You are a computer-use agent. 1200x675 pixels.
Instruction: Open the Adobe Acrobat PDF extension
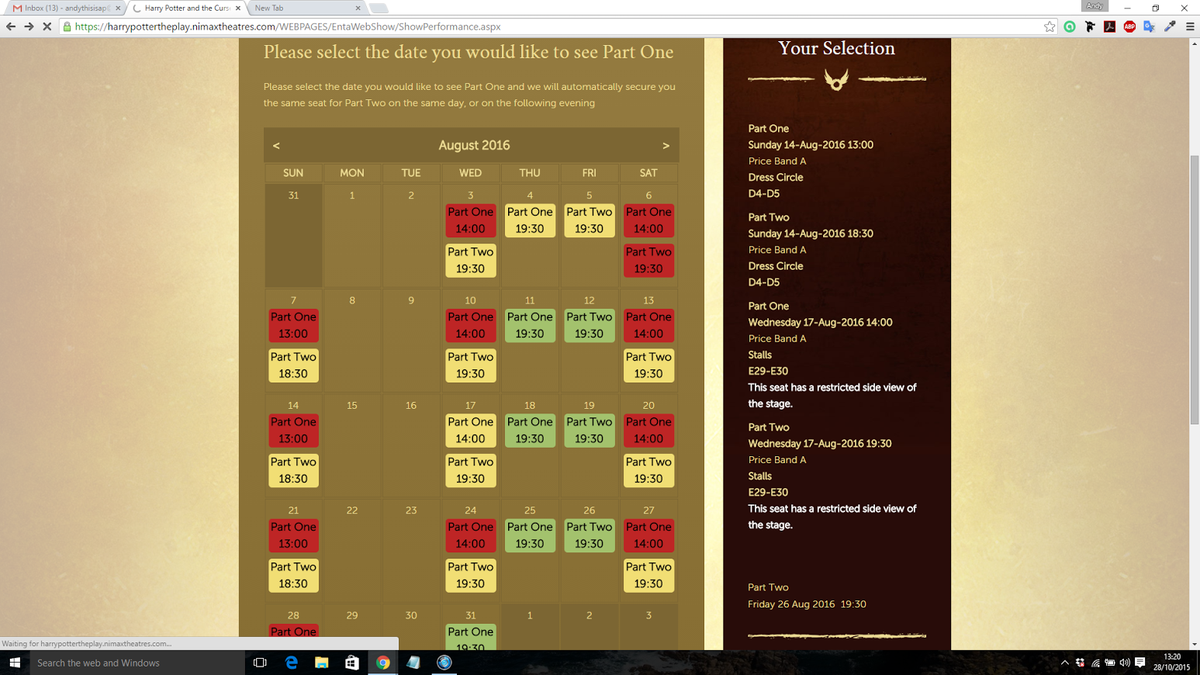1110,27
